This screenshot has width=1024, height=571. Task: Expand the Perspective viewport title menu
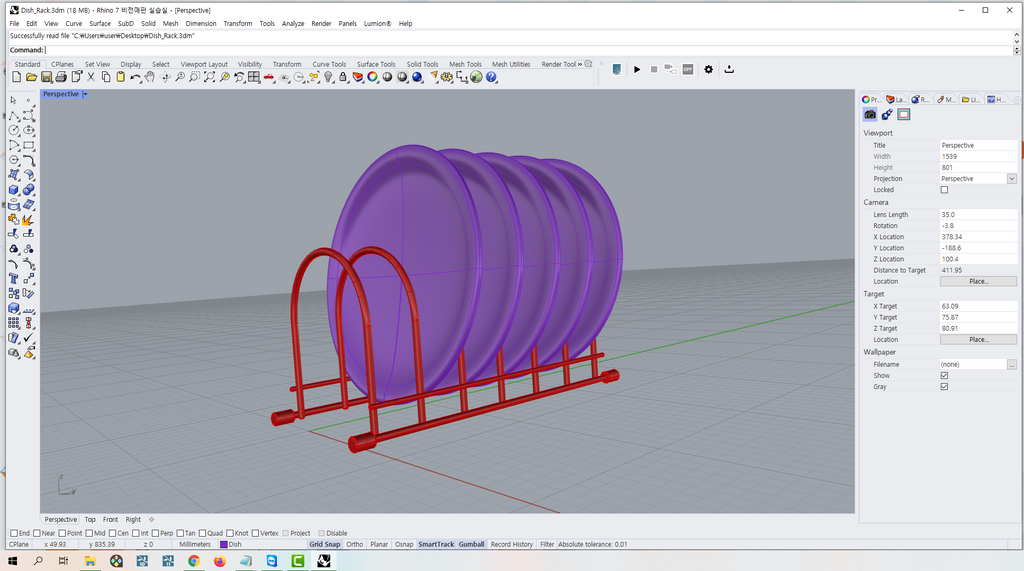pos(85,94)
